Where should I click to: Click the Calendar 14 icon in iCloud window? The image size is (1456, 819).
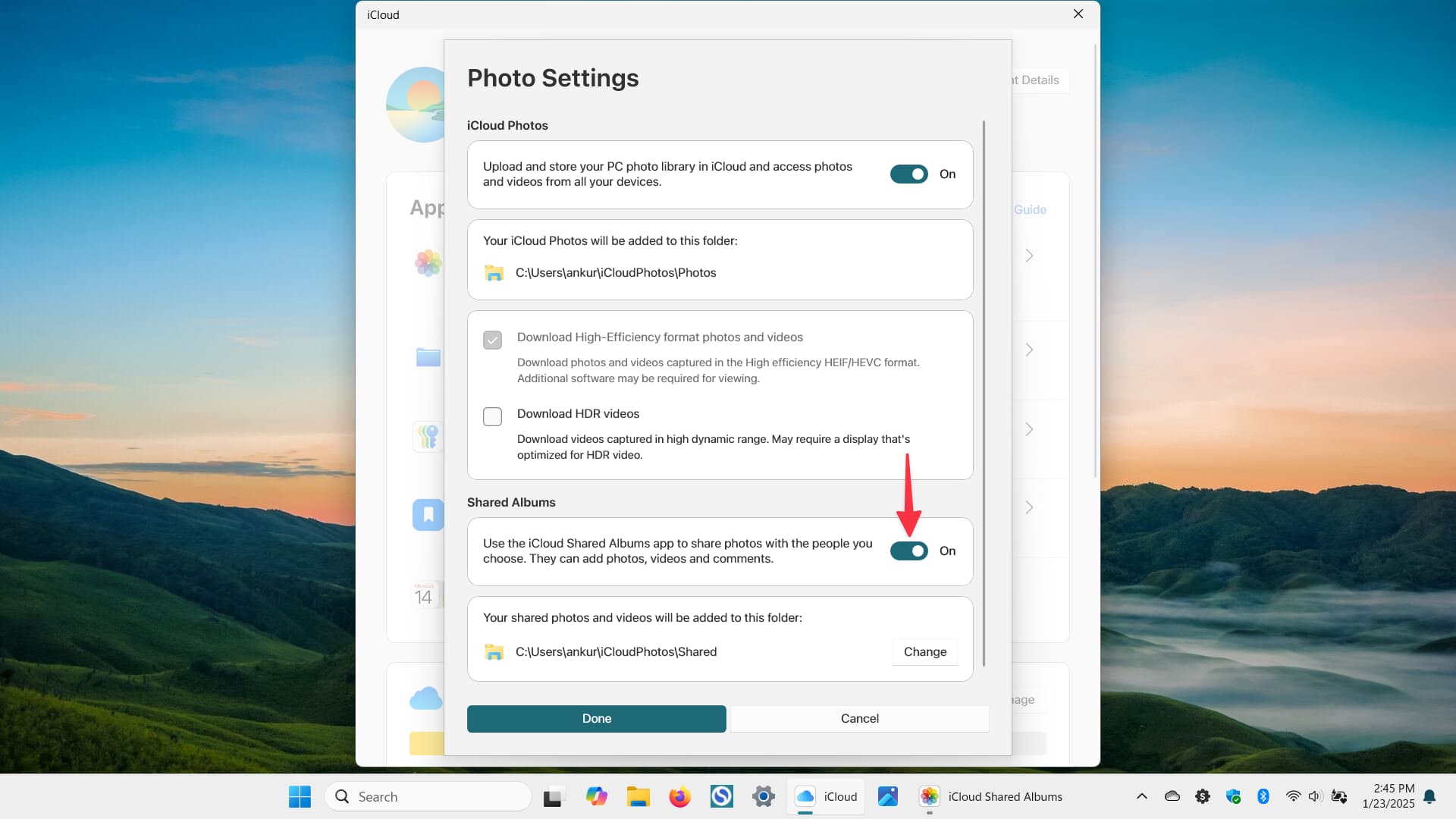428,594
